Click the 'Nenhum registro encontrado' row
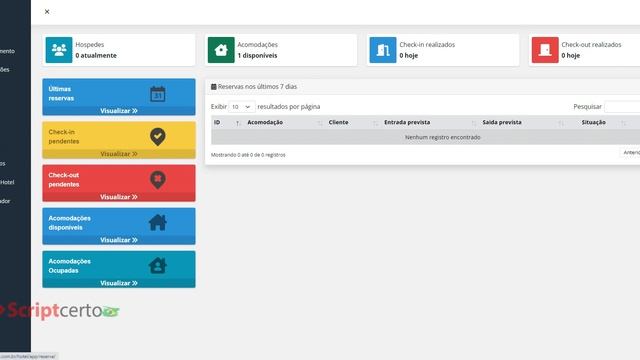This screenshot has width=640, height=360. click(426, 137)
